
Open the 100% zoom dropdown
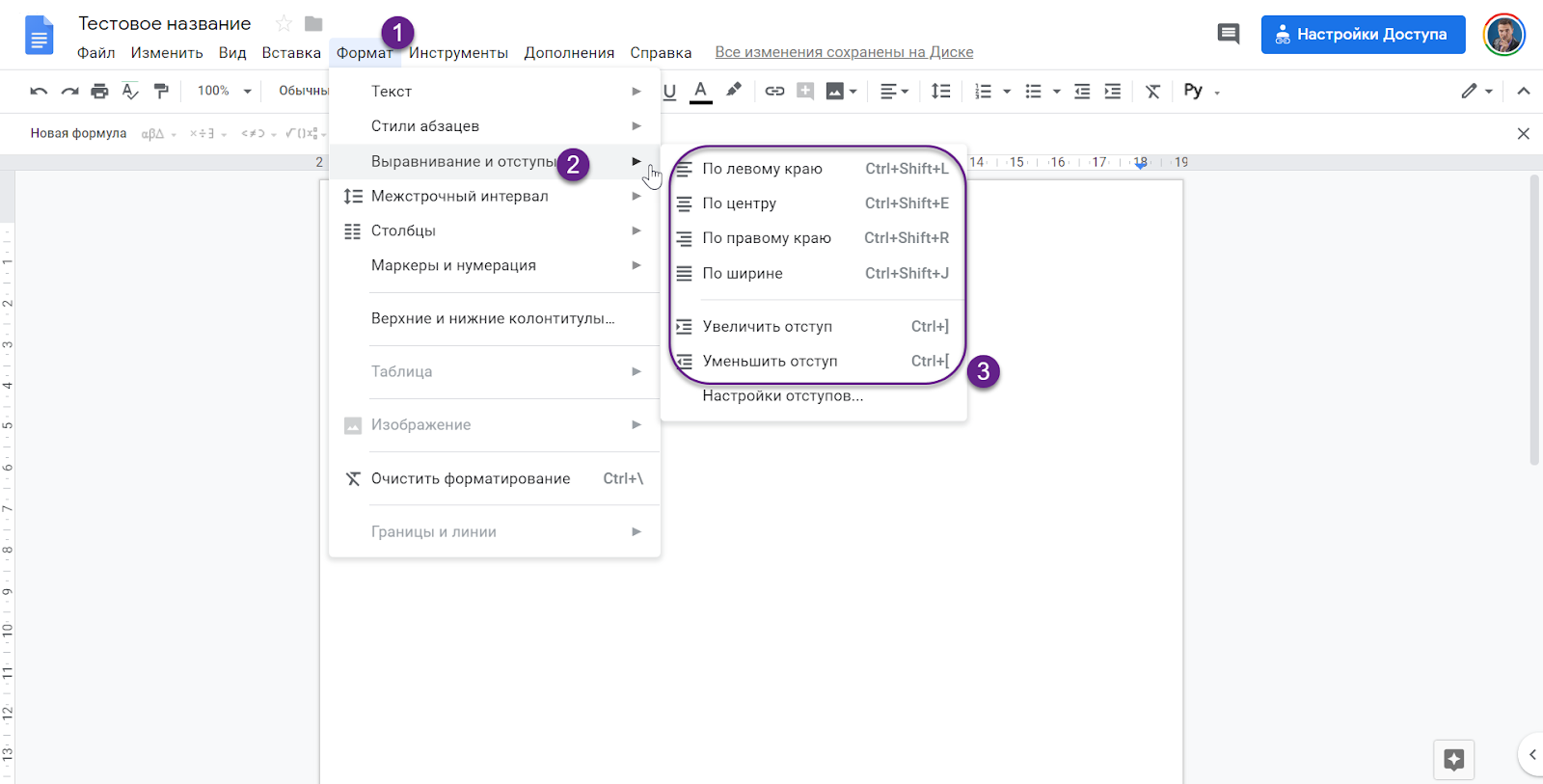coord(224,92)
